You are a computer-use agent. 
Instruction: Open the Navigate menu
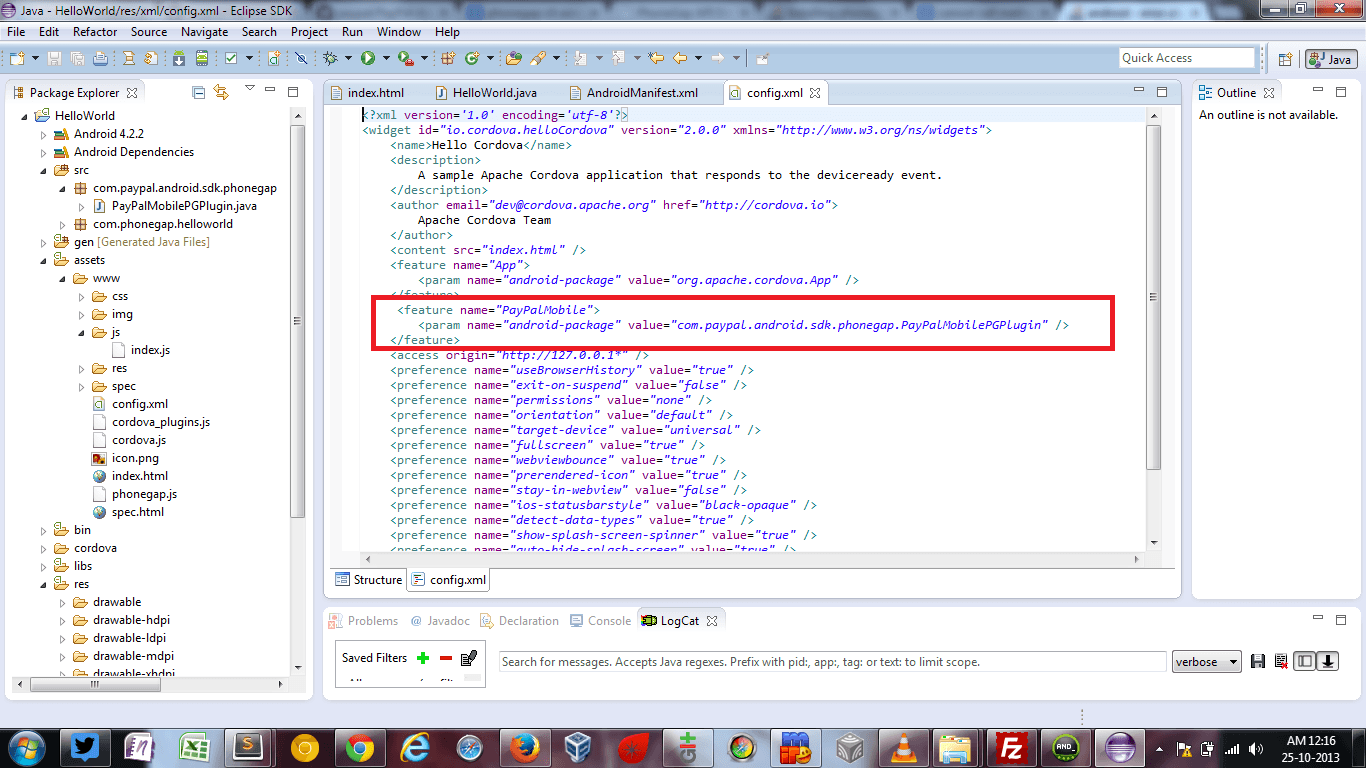coord(204,32)
